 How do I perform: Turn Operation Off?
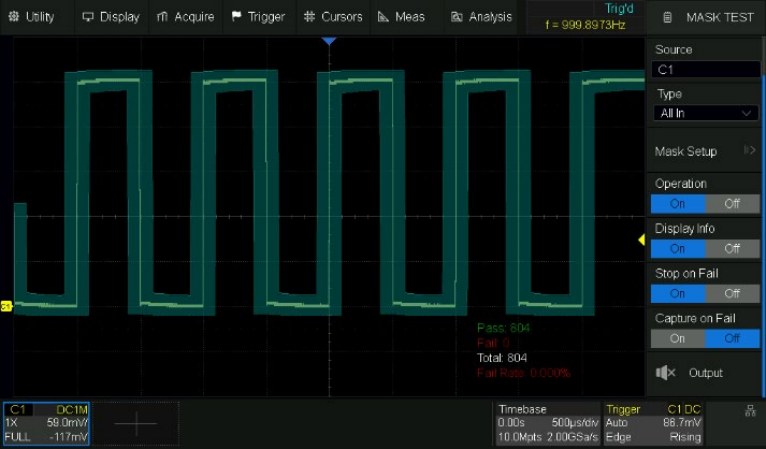732,204
